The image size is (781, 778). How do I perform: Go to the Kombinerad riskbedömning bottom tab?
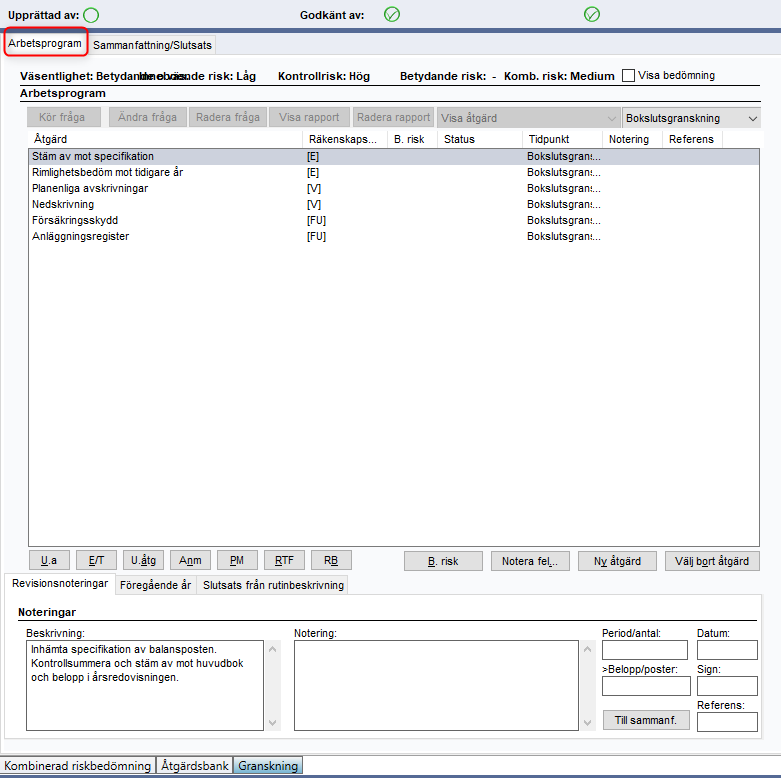pyautogui.click(x=78, y=766)
